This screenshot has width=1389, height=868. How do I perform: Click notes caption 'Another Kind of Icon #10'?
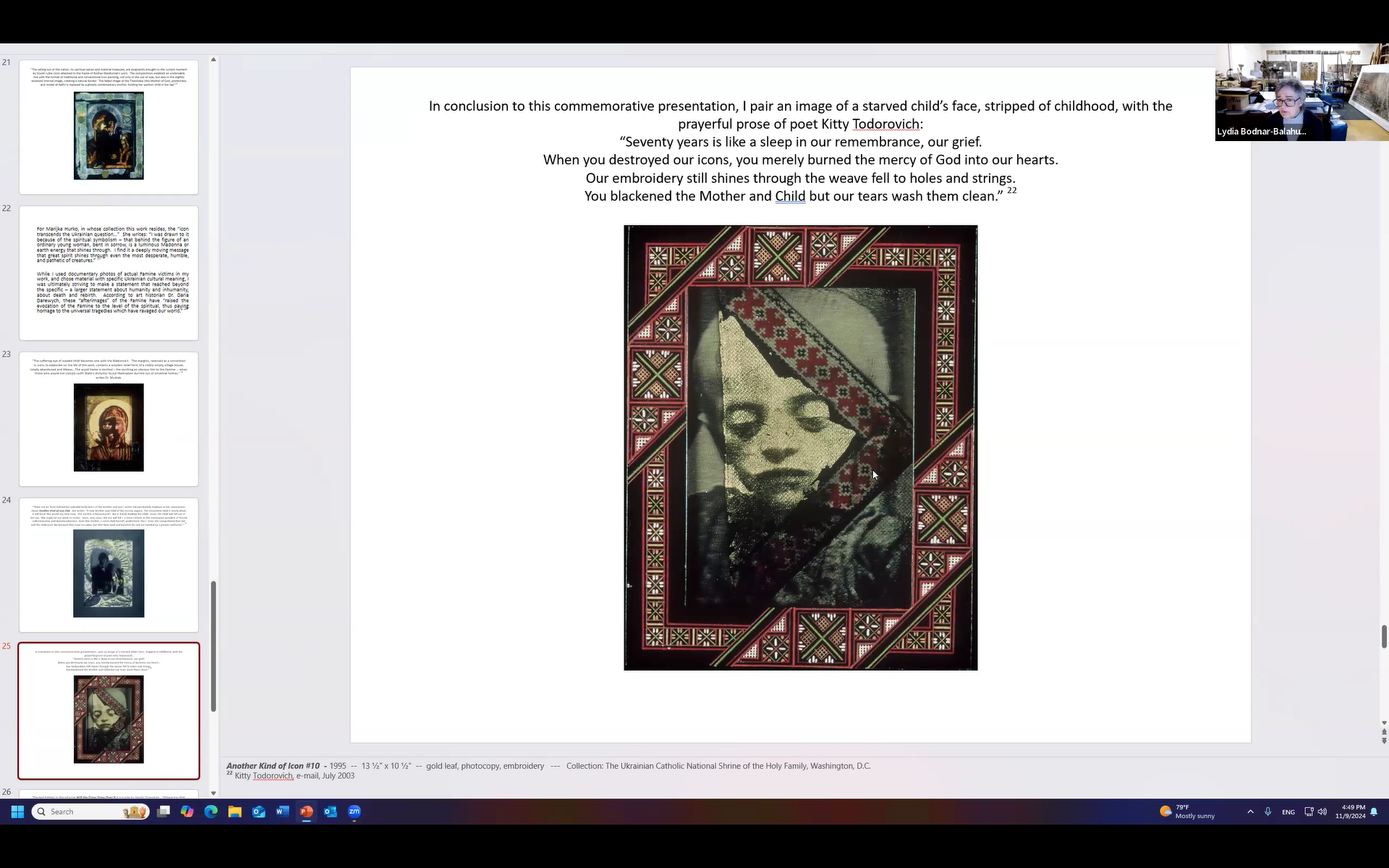click(273, 765)
